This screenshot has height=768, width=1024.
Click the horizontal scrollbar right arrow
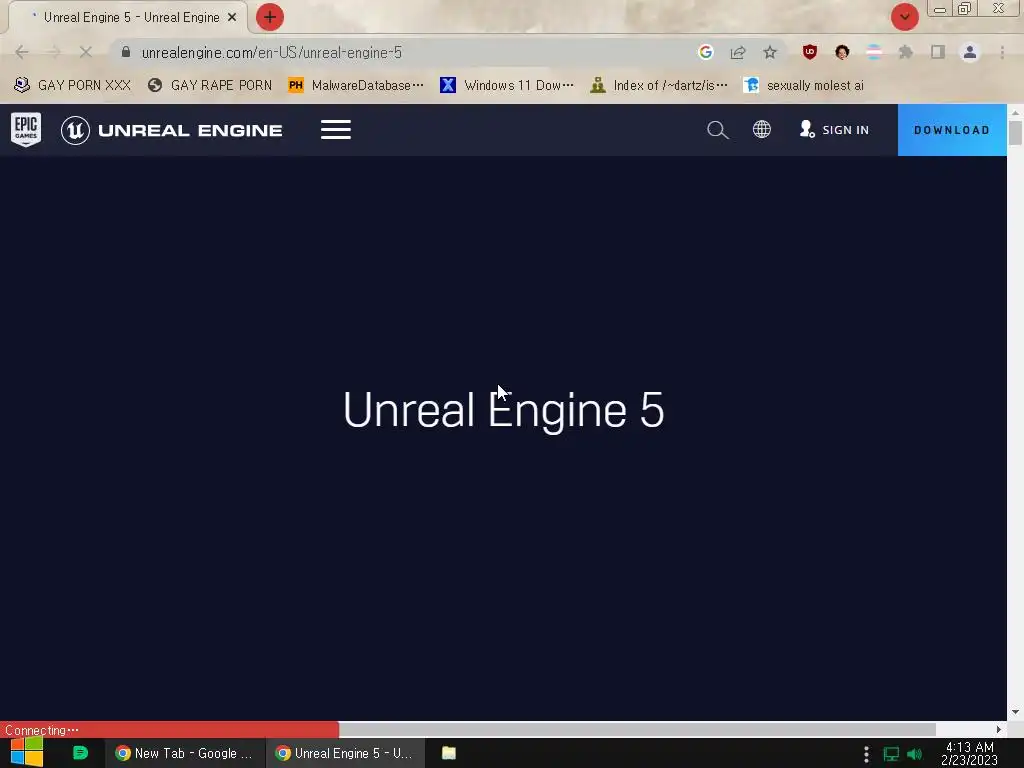[x=999, y=729]
